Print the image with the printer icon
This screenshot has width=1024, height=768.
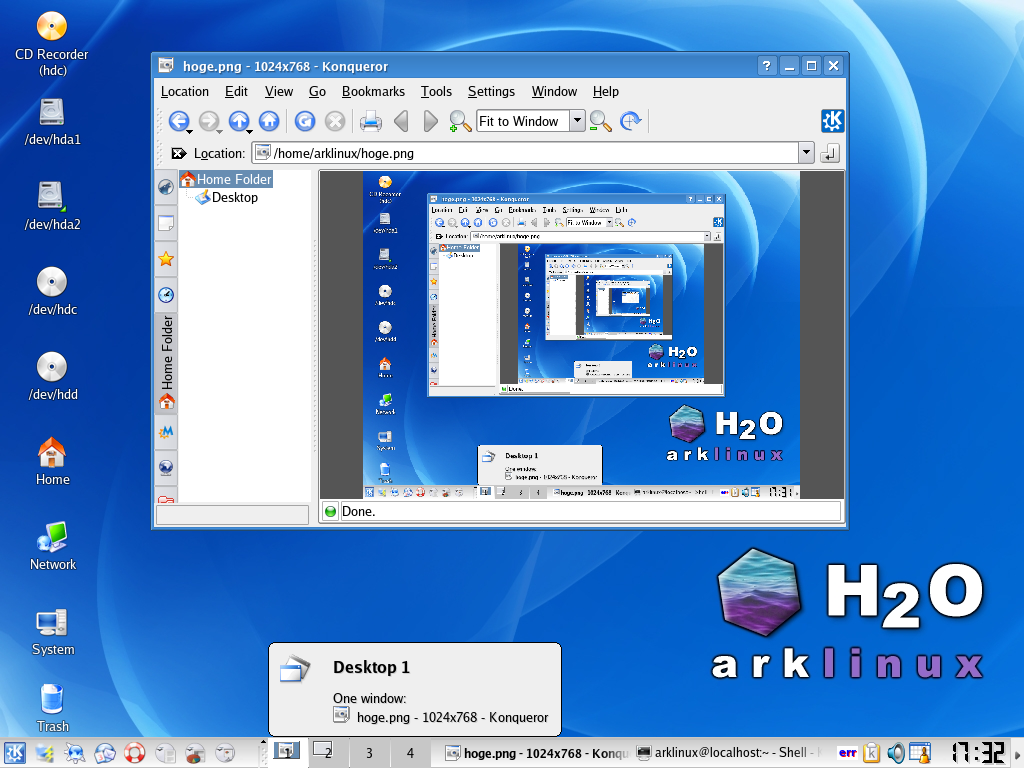pos(370,121)
